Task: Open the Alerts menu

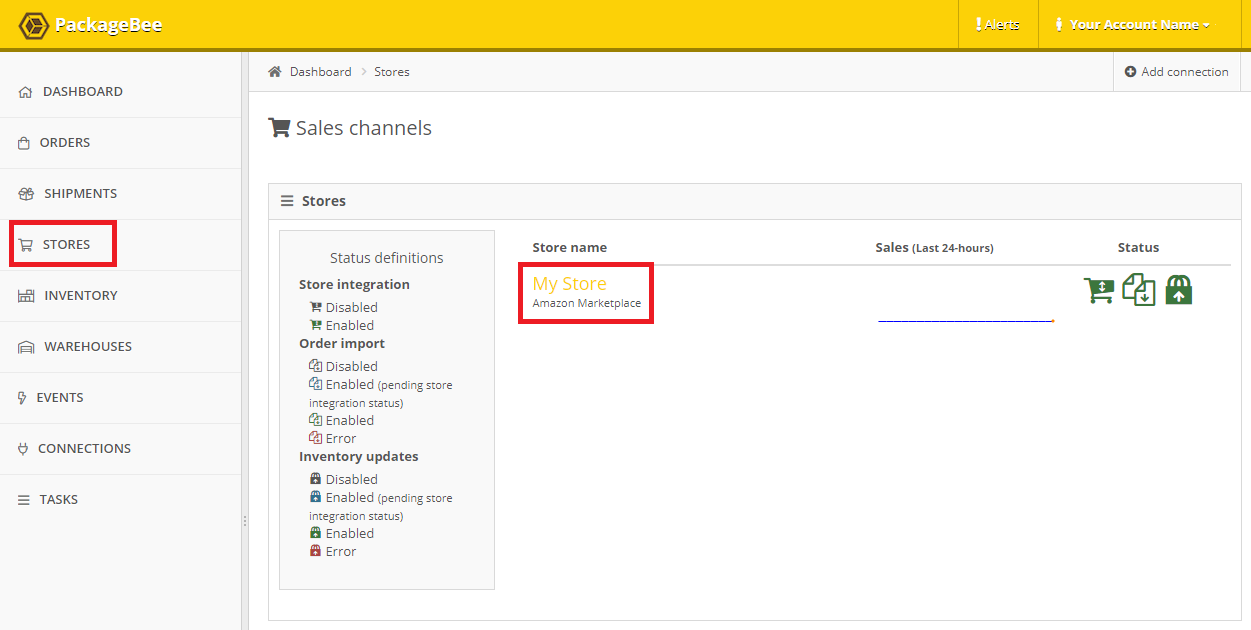Action: click(998, 25)
